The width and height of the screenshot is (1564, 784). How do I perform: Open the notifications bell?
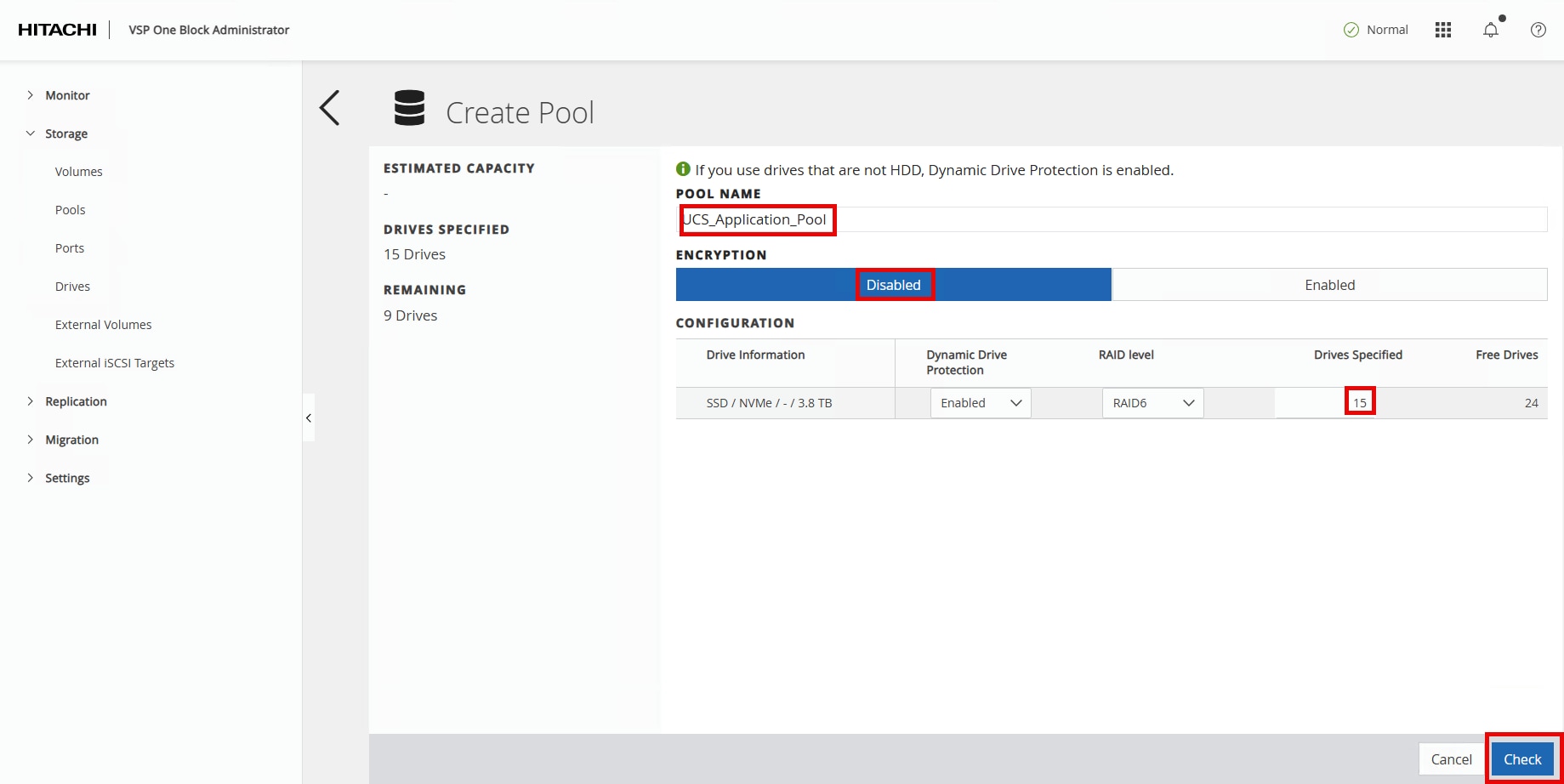(x=1490, y=30)
